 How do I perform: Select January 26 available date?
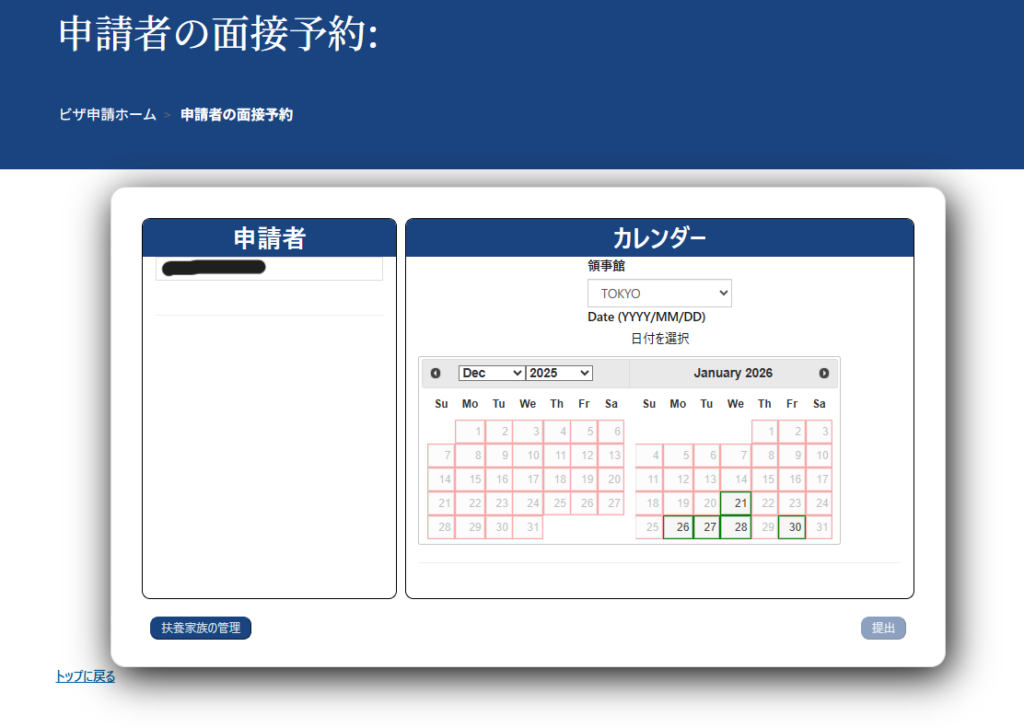pos(678,527)
